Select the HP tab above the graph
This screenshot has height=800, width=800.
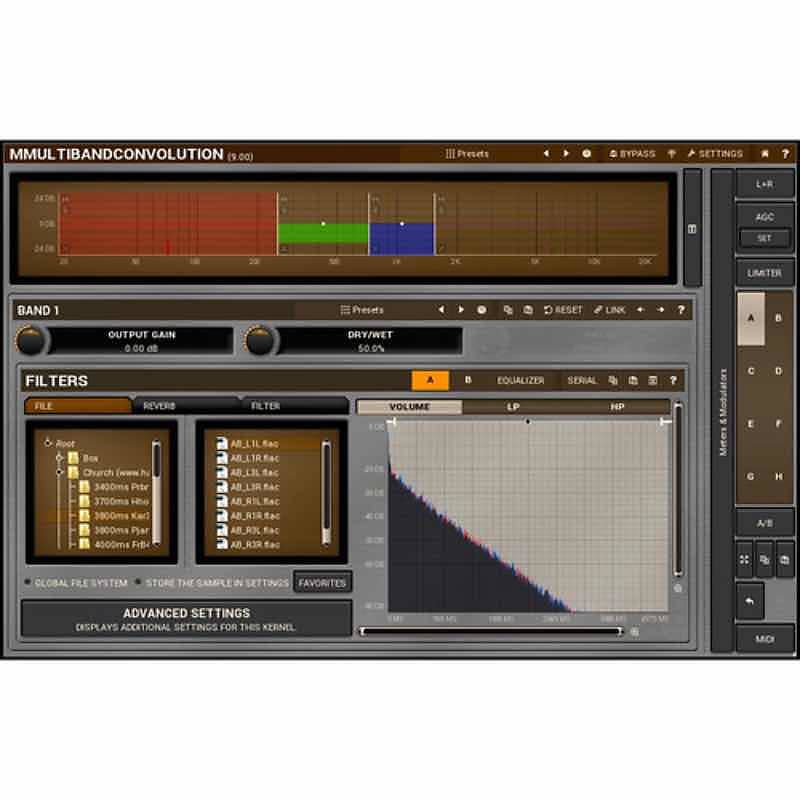point(617,407)
